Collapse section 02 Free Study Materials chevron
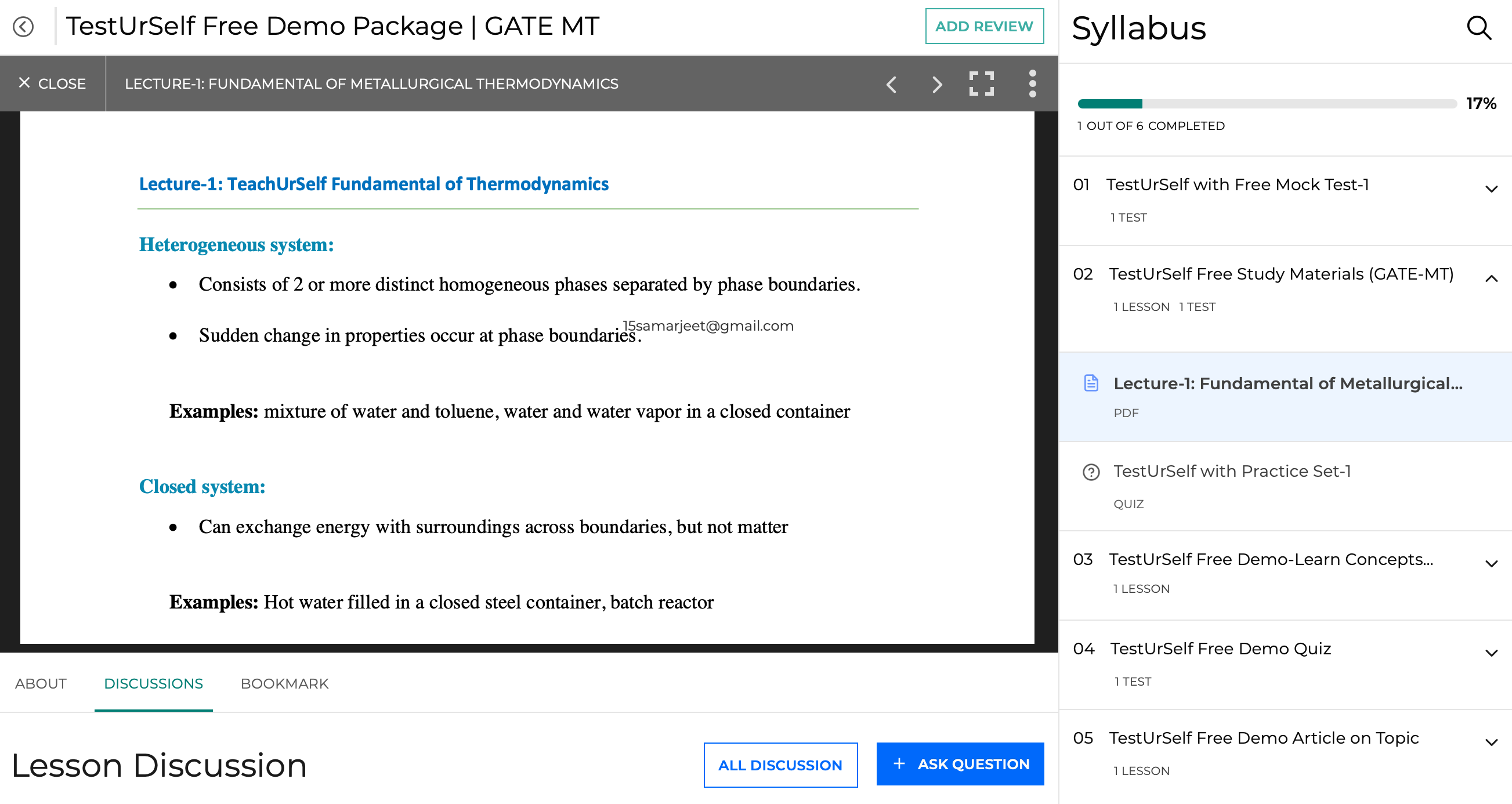This screenshot has height=804, width=1512. pos(1491,278)
